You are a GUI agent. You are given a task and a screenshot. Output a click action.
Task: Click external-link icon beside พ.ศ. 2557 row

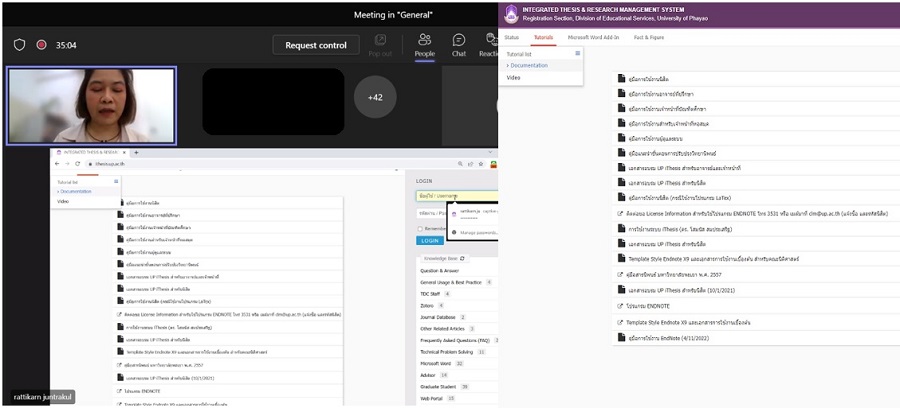pyautogui.click(x=620, y=274)
